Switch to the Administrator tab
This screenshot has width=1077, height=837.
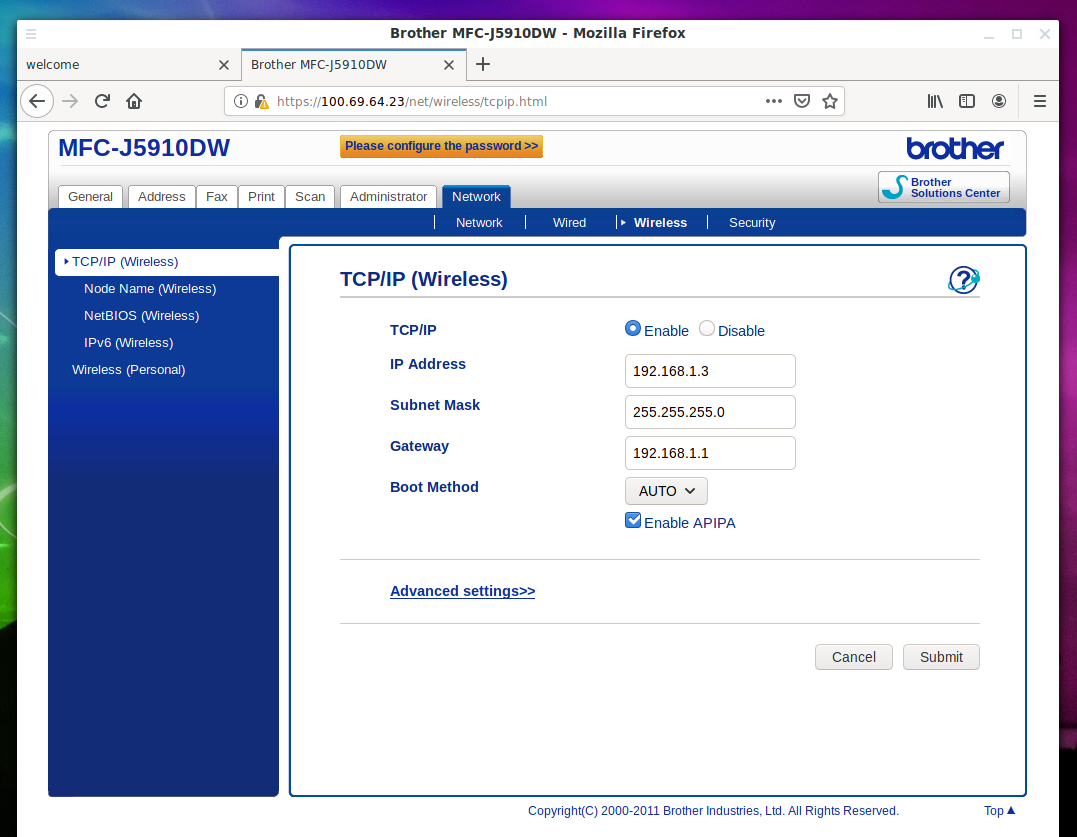[x=388, y=197]
